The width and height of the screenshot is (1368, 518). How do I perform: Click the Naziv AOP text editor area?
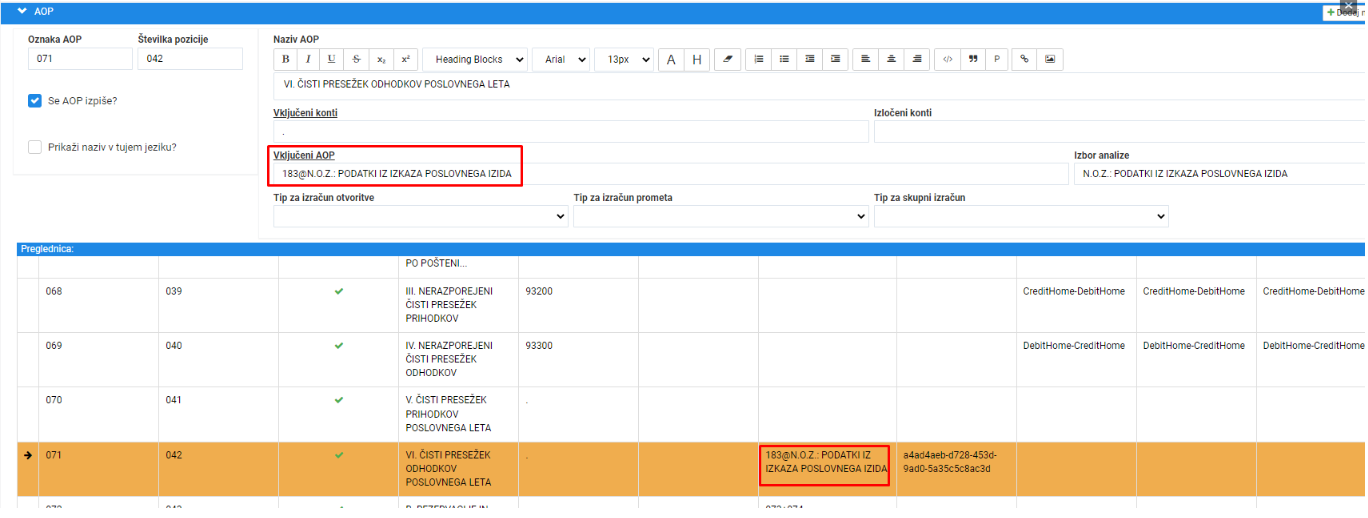[819, 85]
